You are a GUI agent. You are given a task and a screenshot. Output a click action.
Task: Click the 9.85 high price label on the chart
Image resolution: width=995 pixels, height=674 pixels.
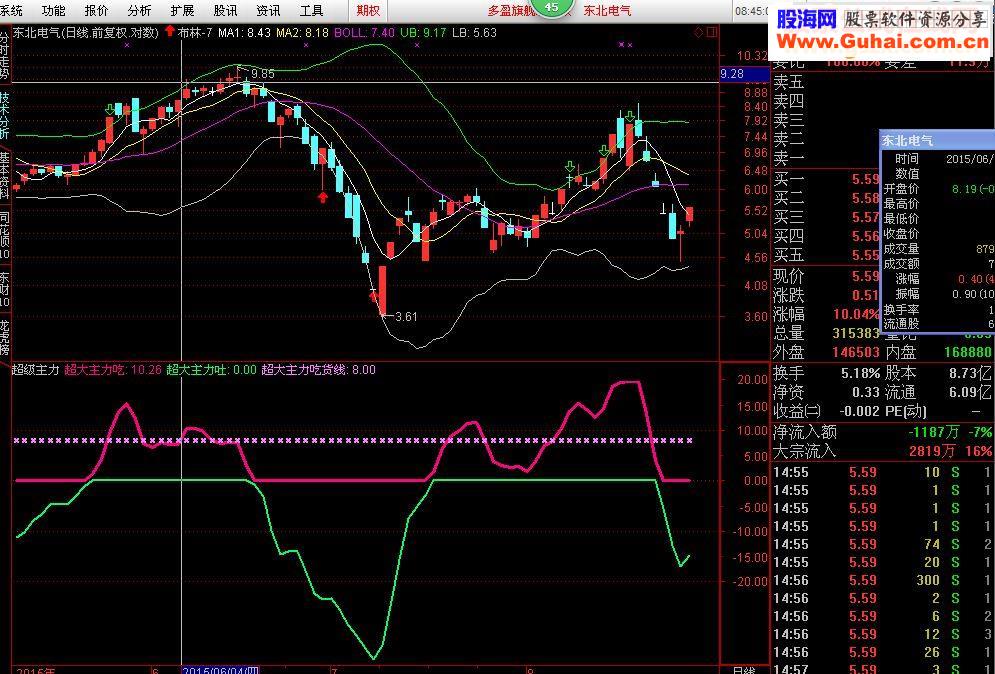263,74
